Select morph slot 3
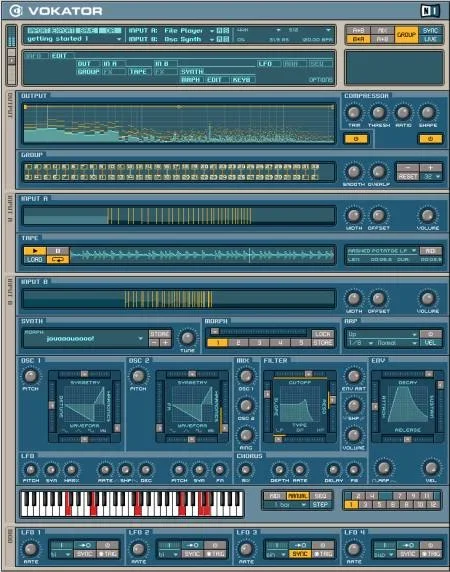The width and height of the screenshot is (450, 572). tap(259, 343)
